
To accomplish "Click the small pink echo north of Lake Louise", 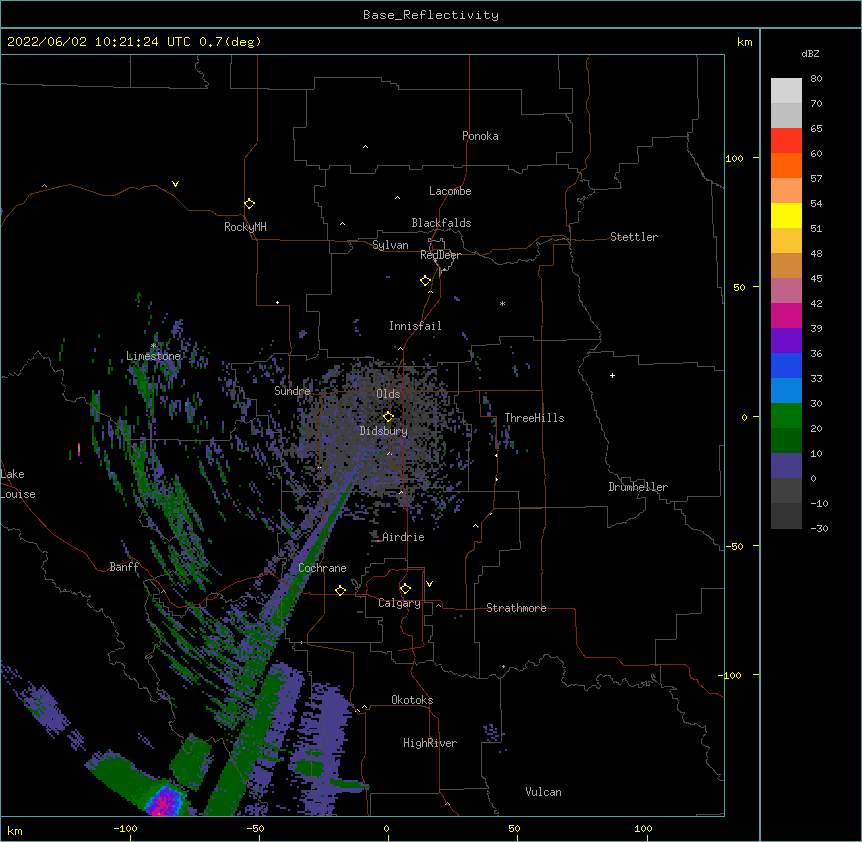I will click(x=79, y=450).
